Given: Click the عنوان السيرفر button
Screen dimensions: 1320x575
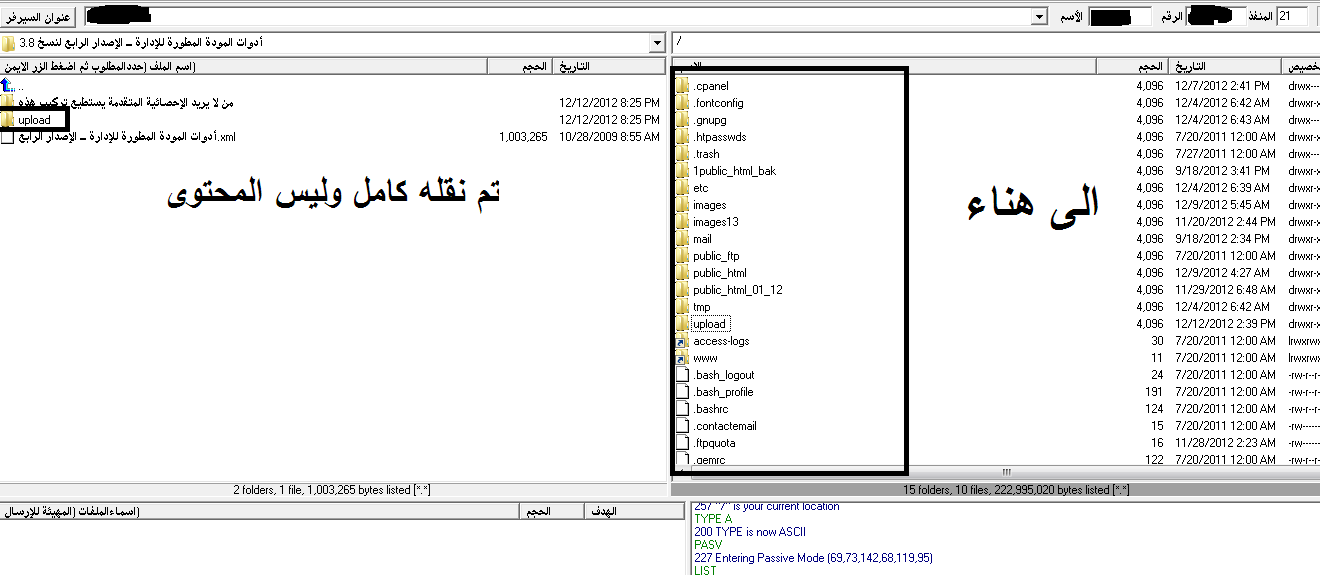Looking at the screenshot, I should click(x=39, y=17).
